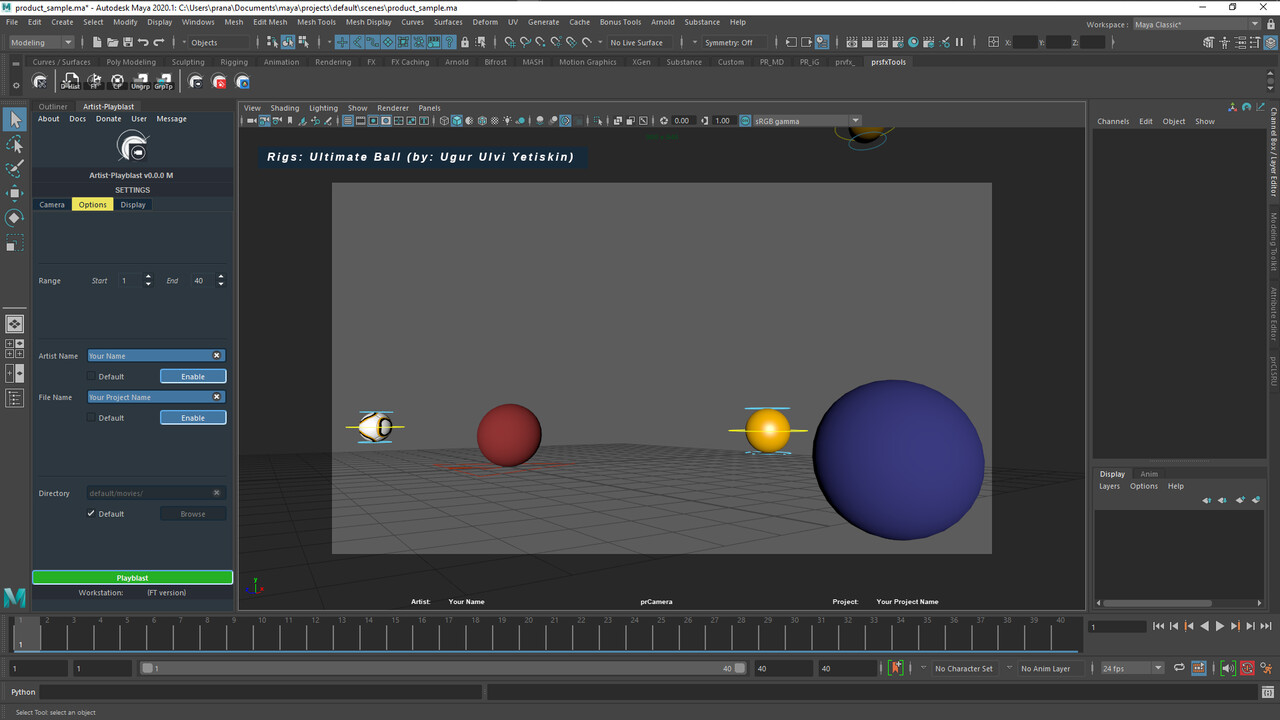The image size is (1280, 720).
Task: Pick the Paint Selection tool
Action: [x=14, y=169]
